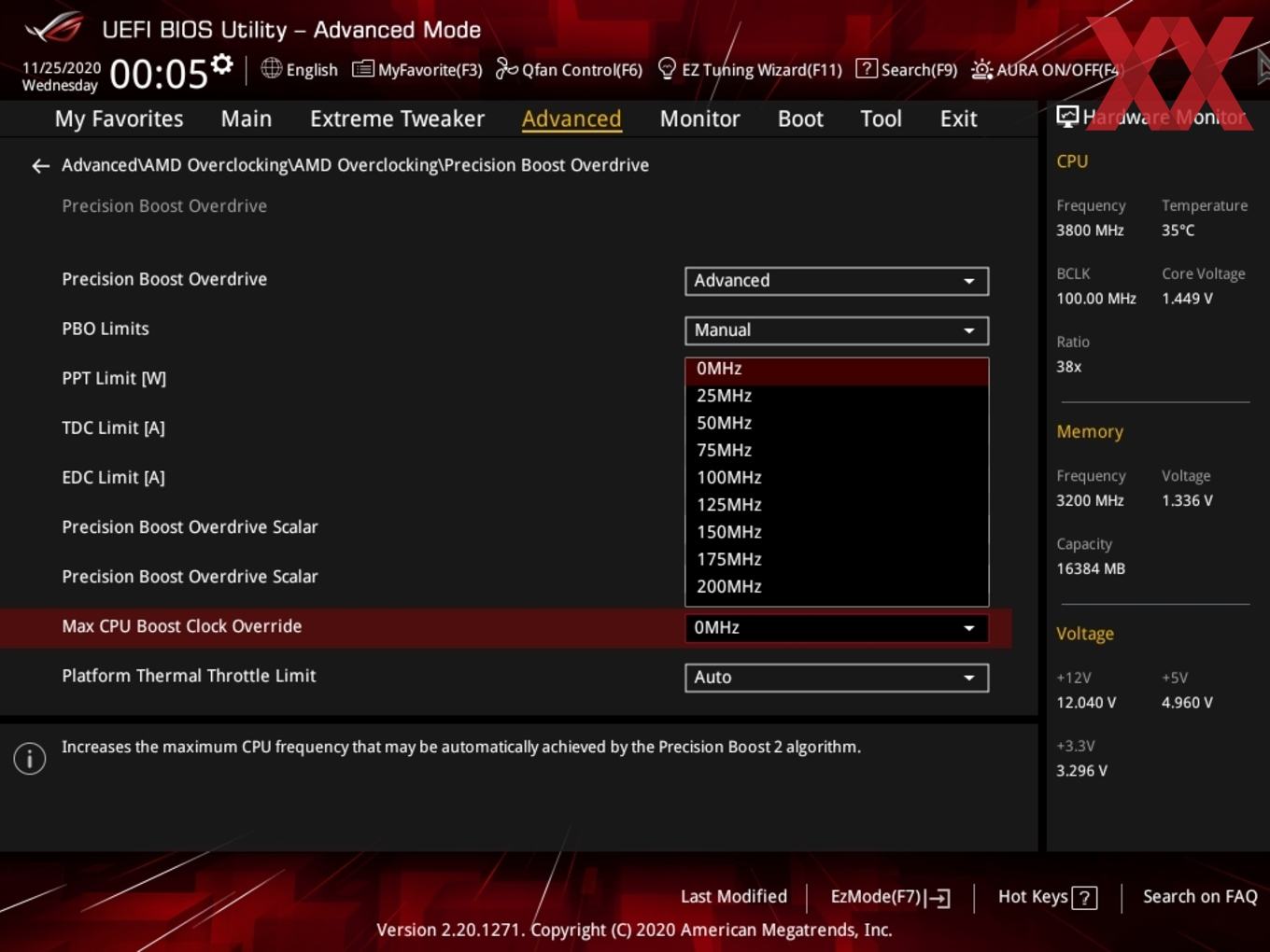Screen dimensions: 1270x952
Task: Select Platform Thermal Throttle Limit label
Action: coord(189,676)
